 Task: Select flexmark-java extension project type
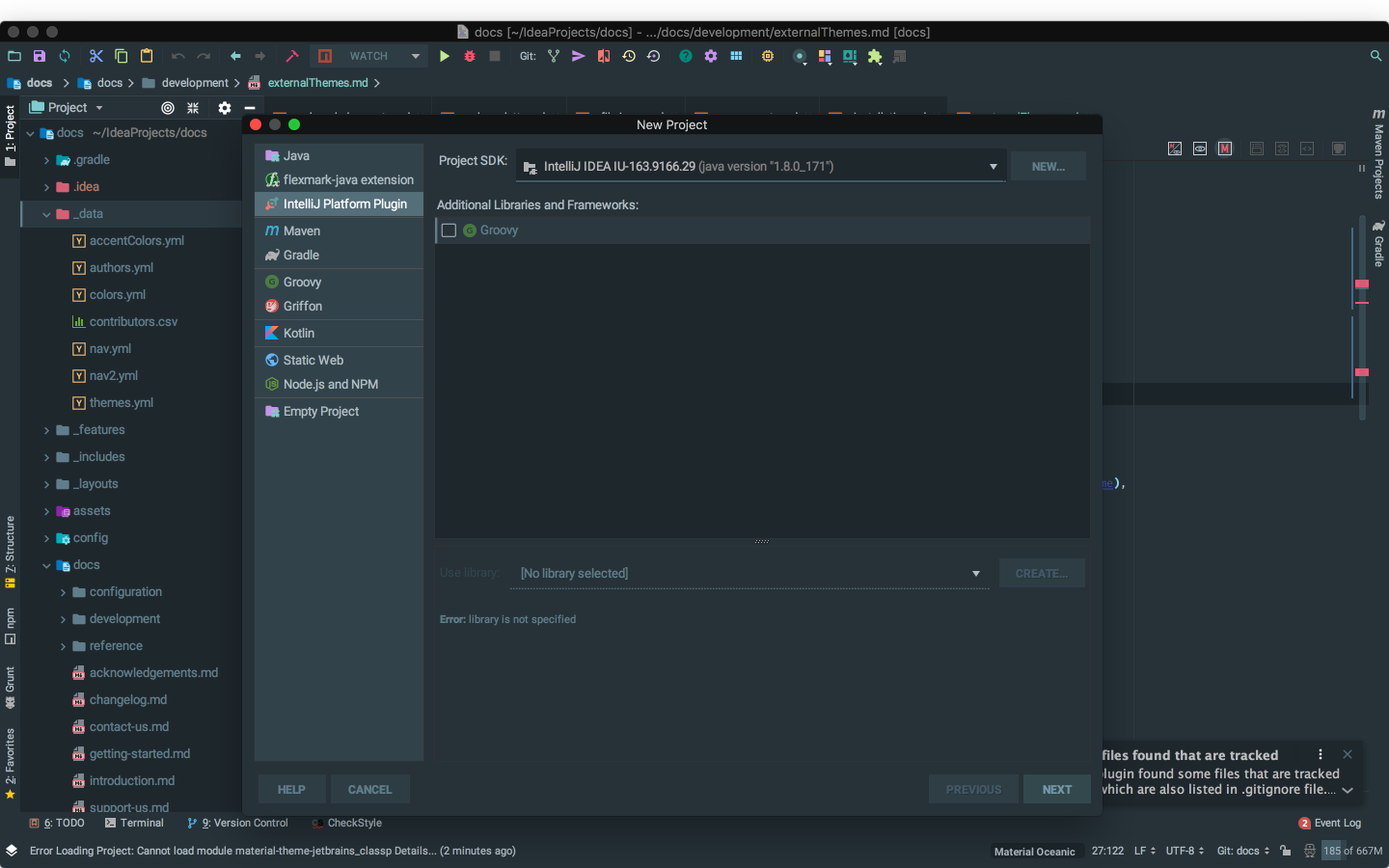(x=339, y=179)
